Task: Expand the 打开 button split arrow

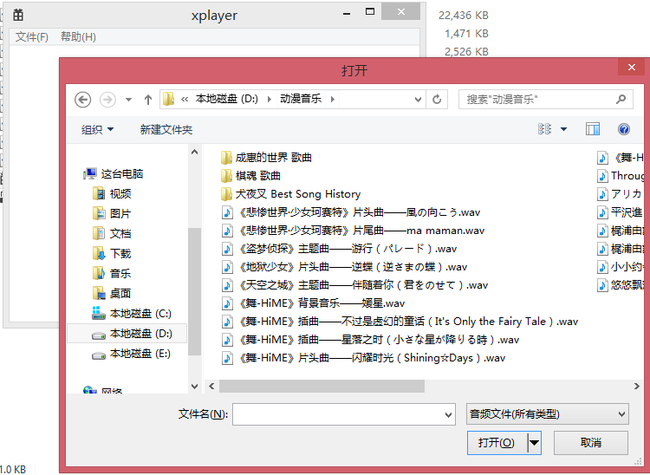Action: click(534, 443)
